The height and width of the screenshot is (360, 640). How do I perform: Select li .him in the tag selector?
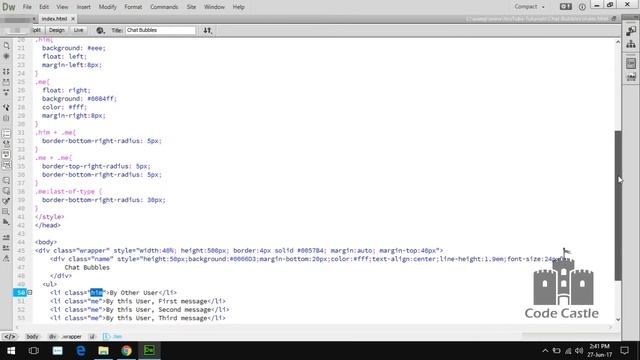click(113, 337)
